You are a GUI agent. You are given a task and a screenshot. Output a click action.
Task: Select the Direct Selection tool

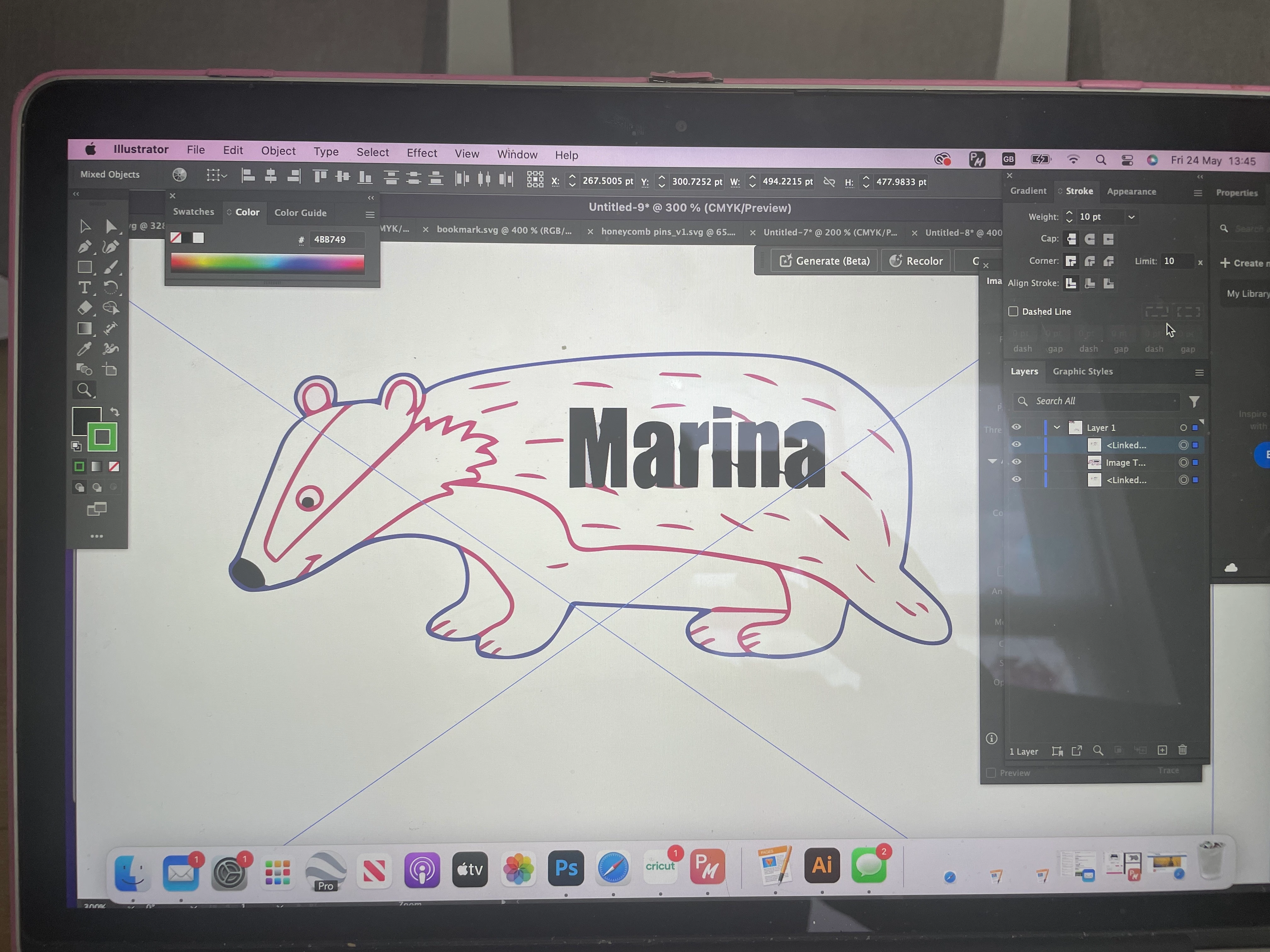(x=111, y=227)
